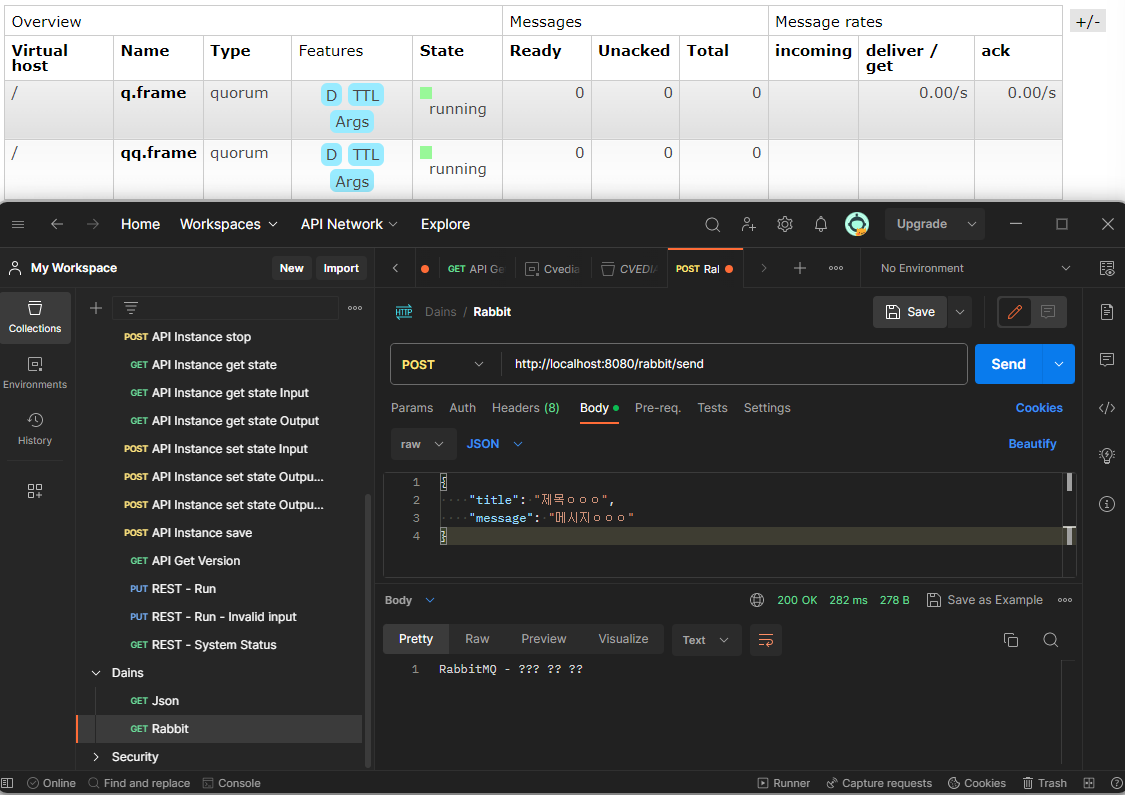
Task: Open the tab options three-dot menu
Action: click(x=836, y=268)
